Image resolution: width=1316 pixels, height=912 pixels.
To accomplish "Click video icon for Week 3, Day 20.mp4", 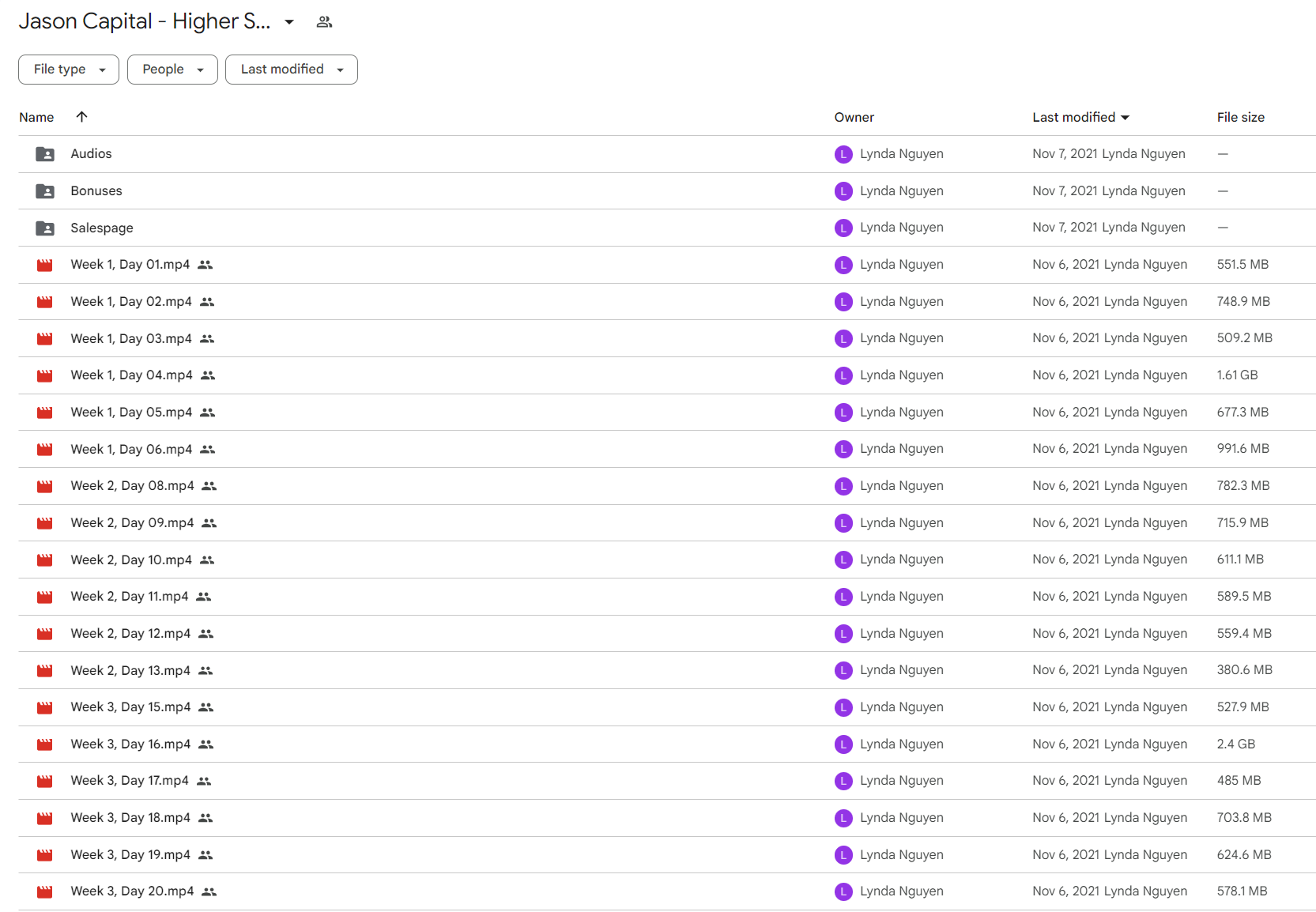I will (x=45, y=891).
